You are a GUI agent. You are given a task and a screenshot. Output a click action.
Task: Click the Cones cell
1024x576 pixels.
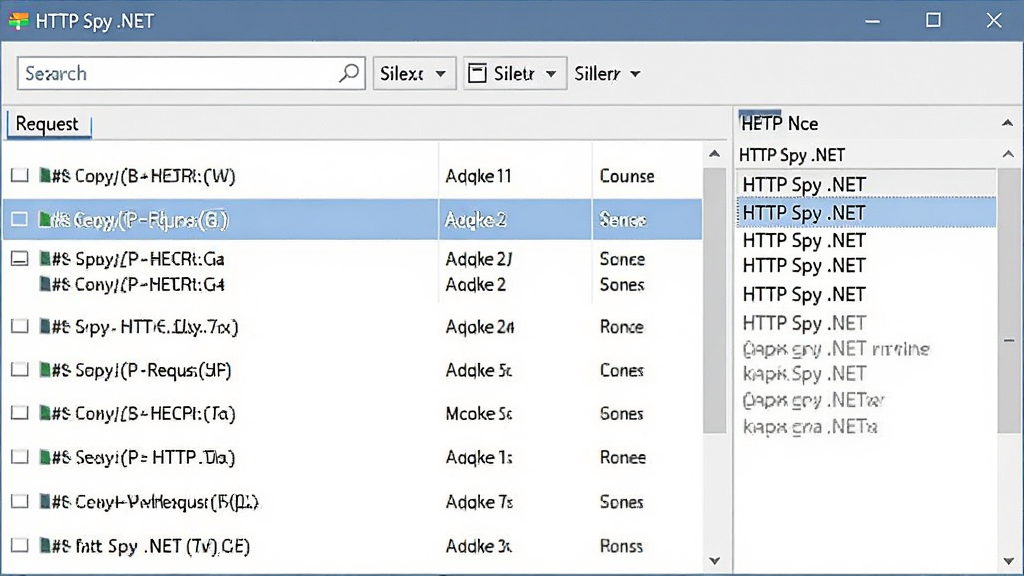point(622,370)
